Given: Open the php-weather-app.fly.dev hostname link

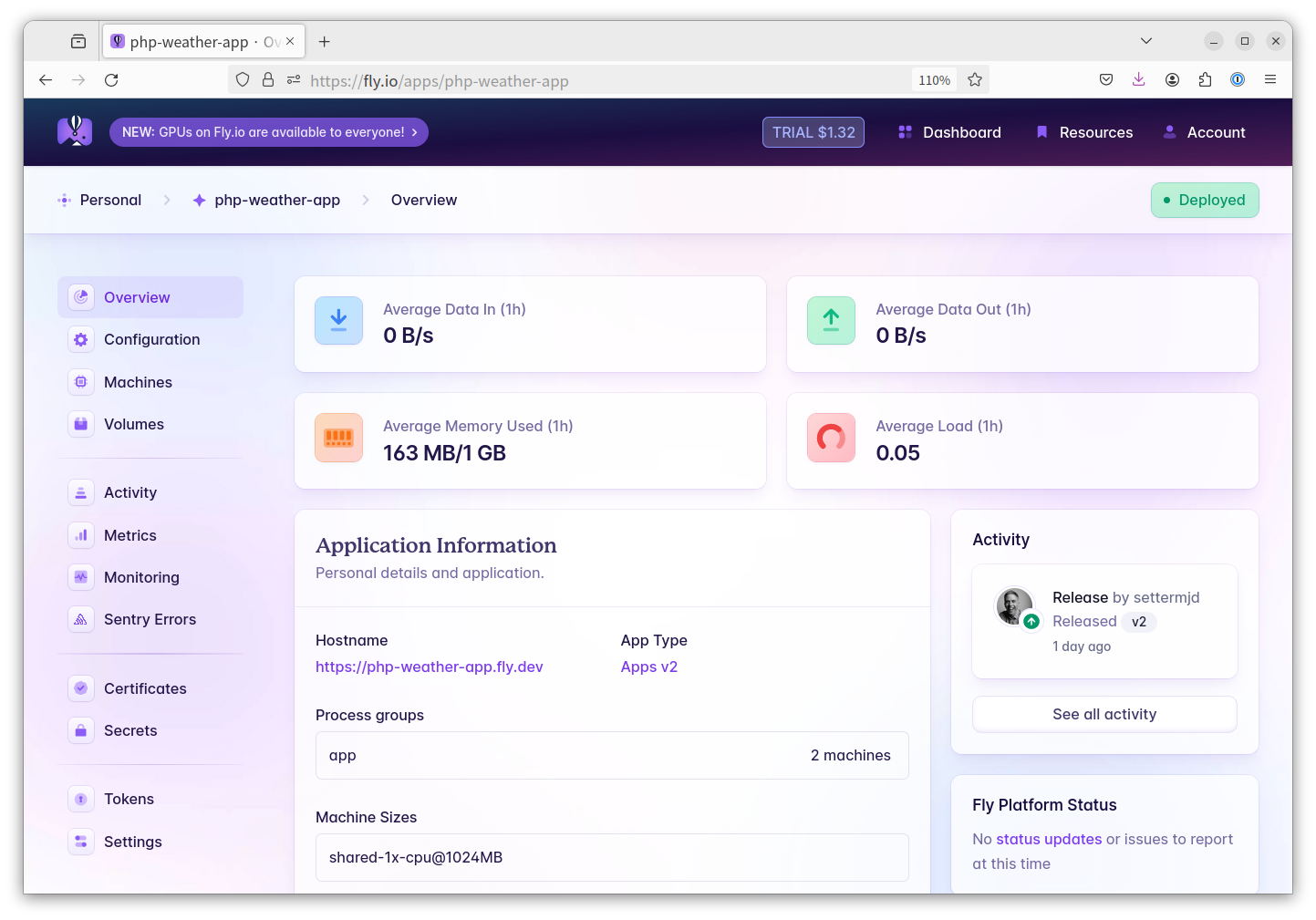Looking at the screenshot, I should (429, 667).
